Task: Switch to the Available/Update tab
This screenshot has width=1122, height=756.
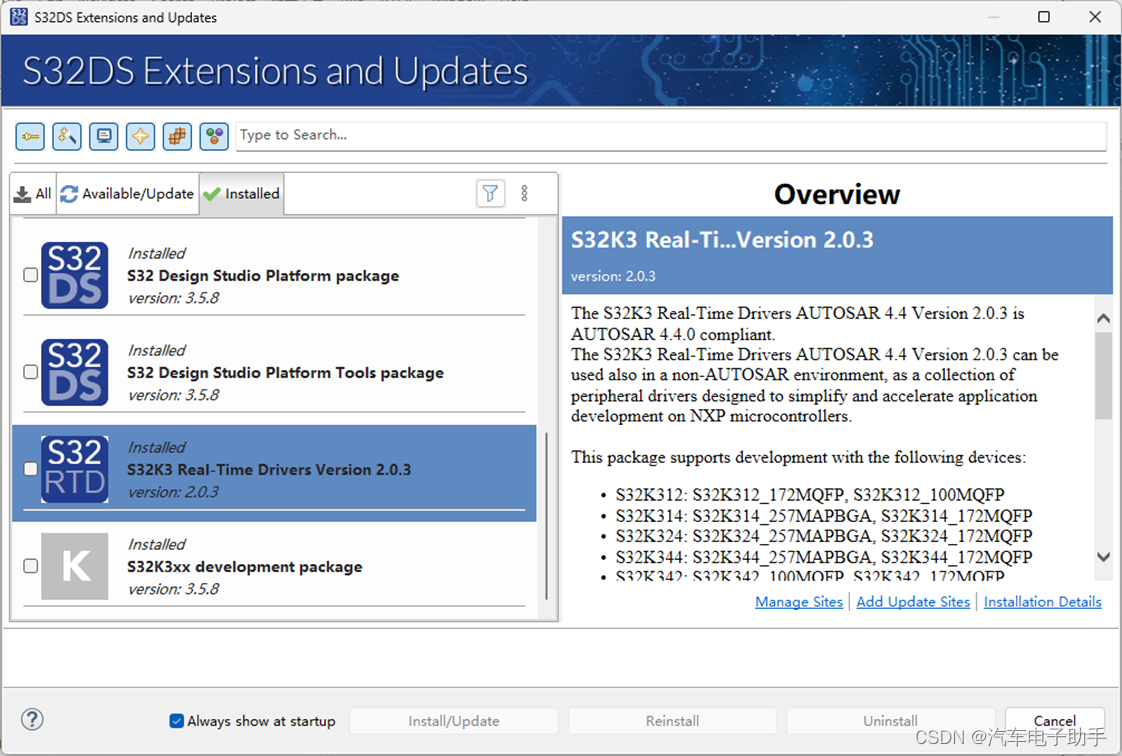Action: (127, 193)
